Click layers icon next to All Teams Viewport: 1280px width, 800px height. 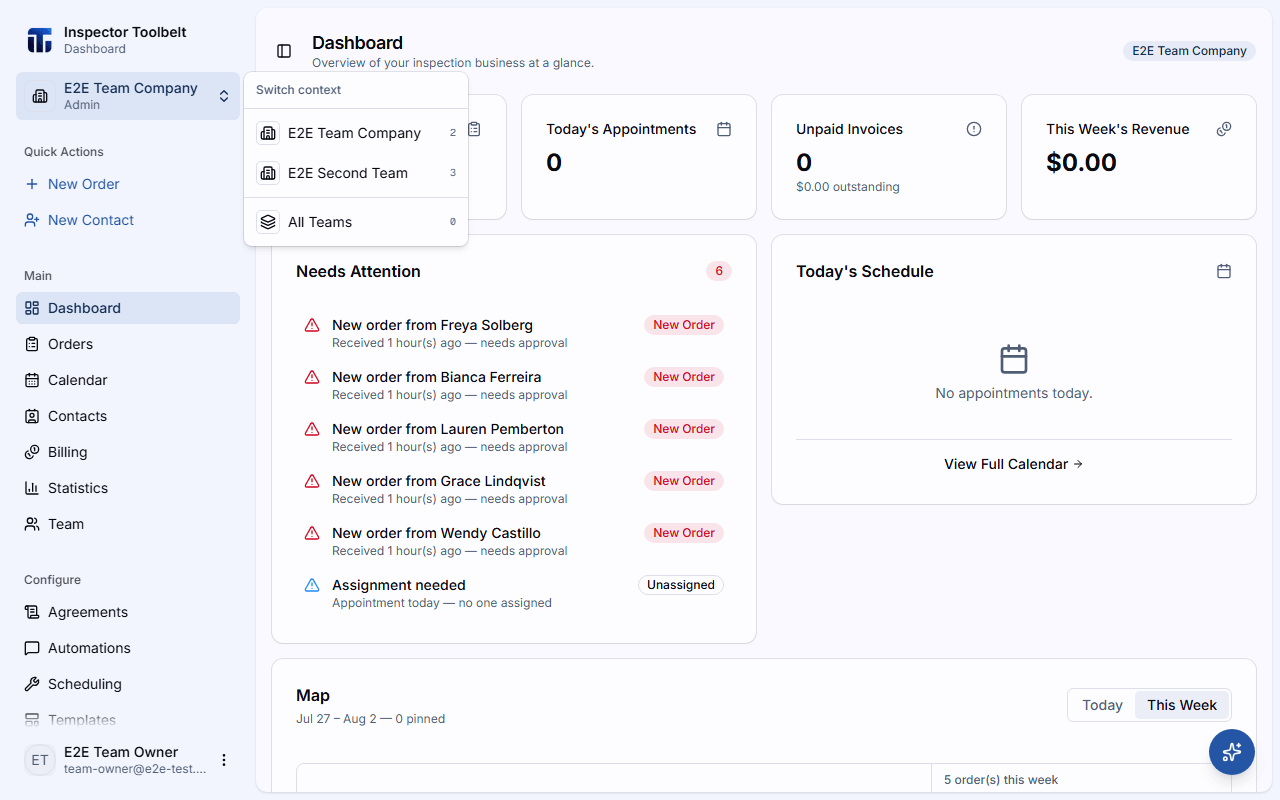coord(268,222)
